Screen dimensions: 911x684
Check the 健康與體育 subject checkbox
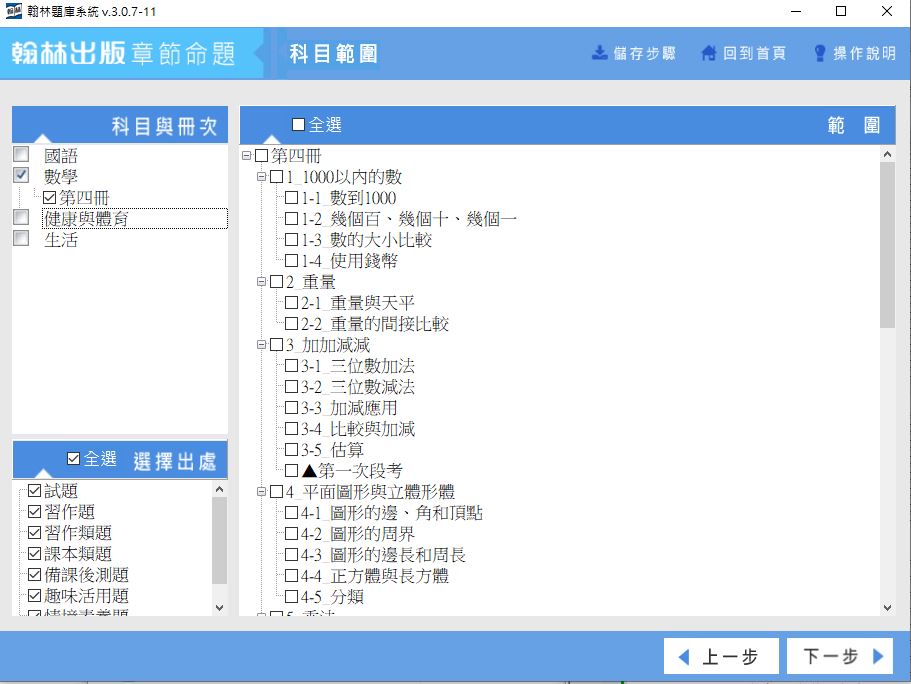pyautogui.click(x=21, y=217)
